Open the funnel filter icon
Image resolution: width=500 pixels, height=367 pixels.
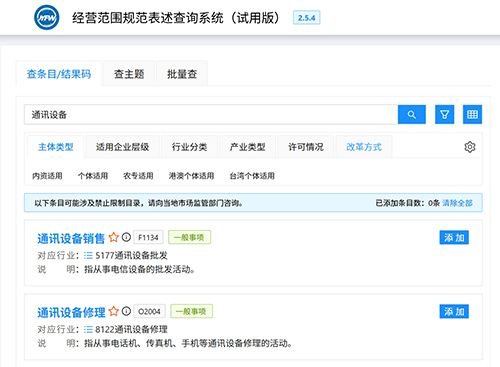click(444, 115)
